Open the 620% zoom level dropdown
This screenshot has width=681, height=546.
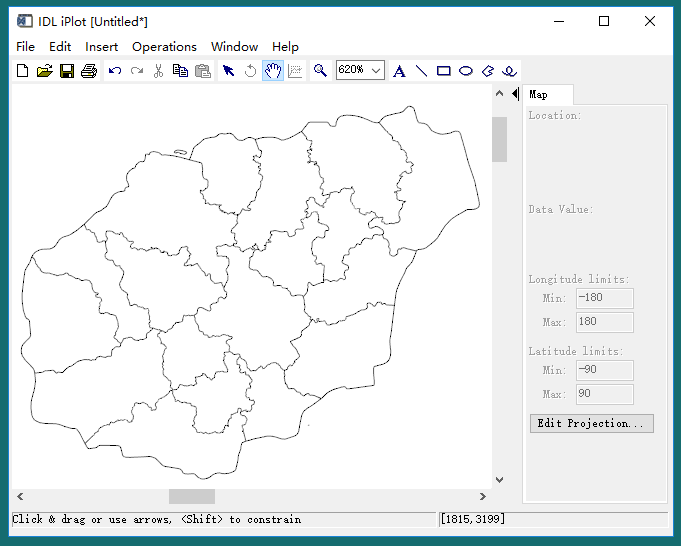click(376, 70)
